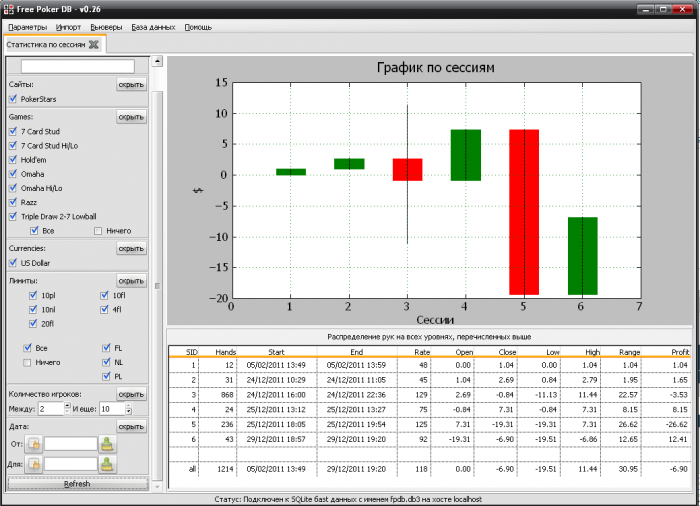Hide the Дата section
700x506 pixels.
131,427
